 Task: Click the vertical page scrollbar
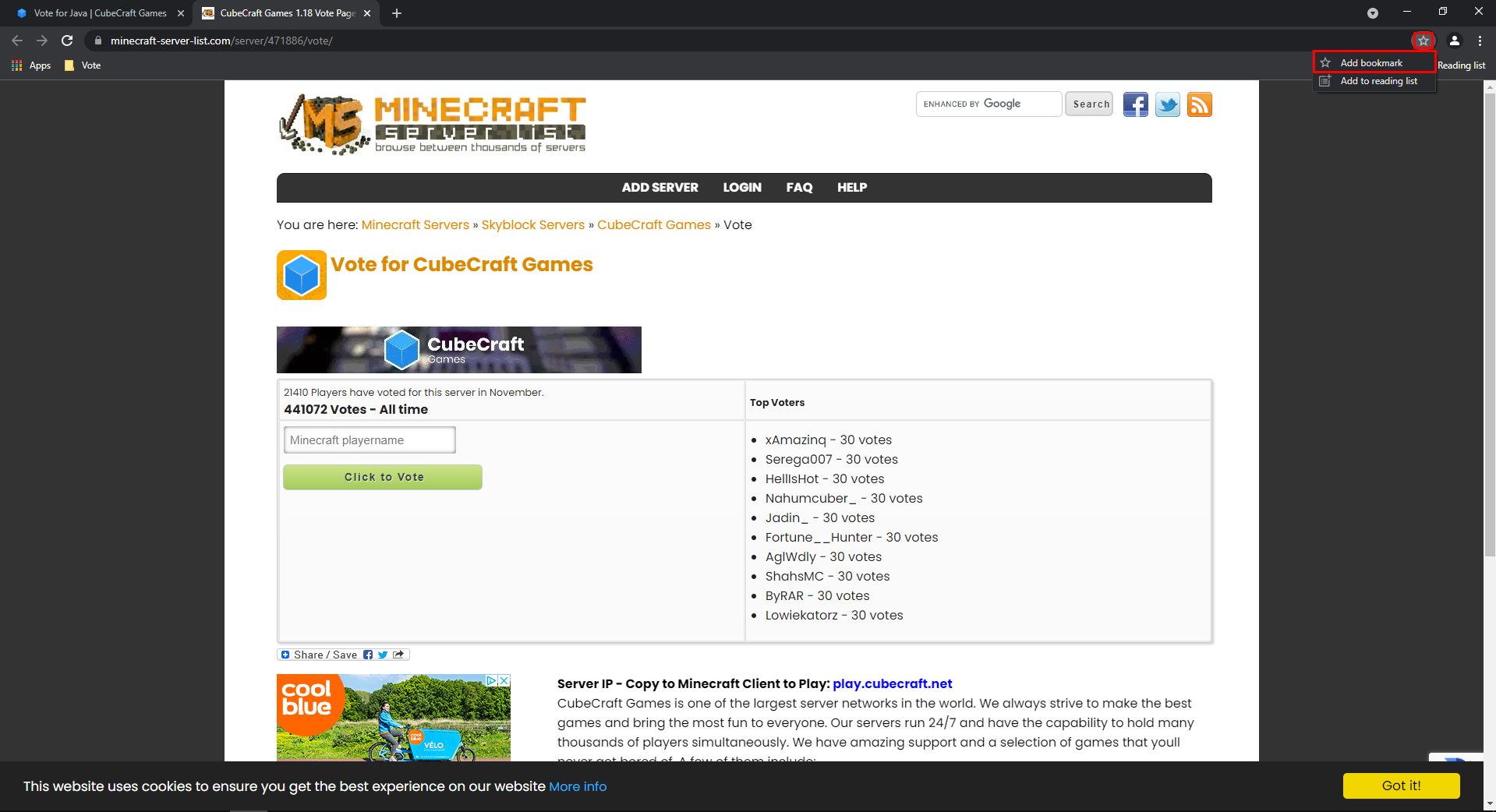(x=1490, y=323)
